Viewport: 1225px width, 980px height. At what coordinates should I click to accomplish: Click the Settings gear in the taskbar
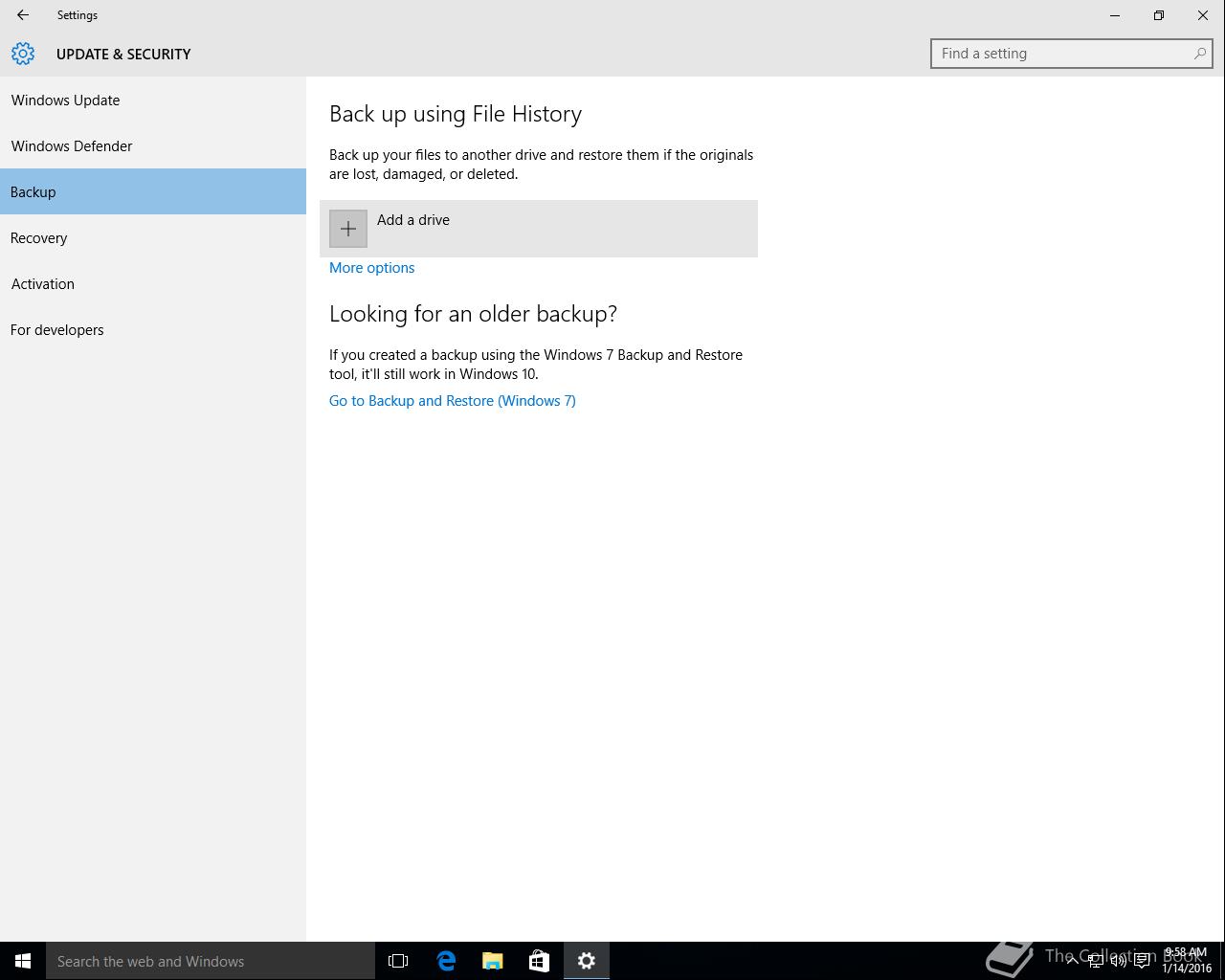pyautogui.click(x=587, y=961)
